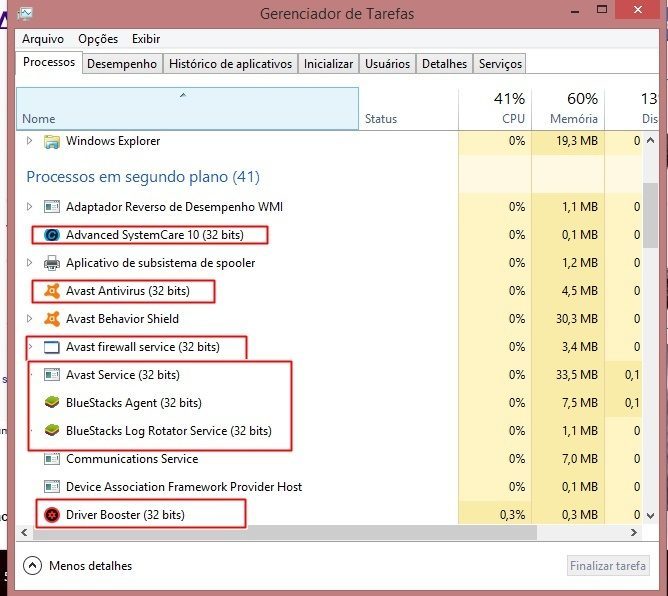Click the Driver Booster red icon
Image resolution: width=668 pixels, height=596 pixels.
(52, 515)
